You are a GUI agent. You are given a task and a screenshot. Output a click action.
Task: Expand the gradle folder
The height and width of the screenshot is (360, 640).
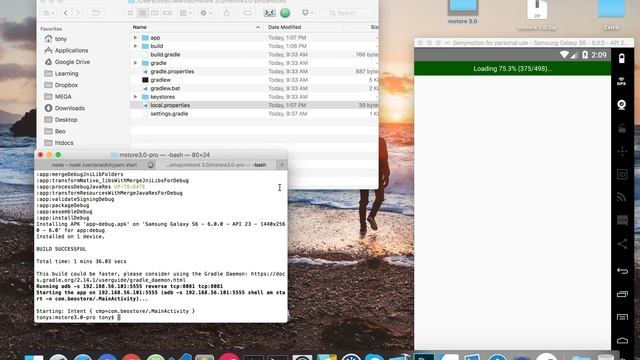click(x=136, y=63)
